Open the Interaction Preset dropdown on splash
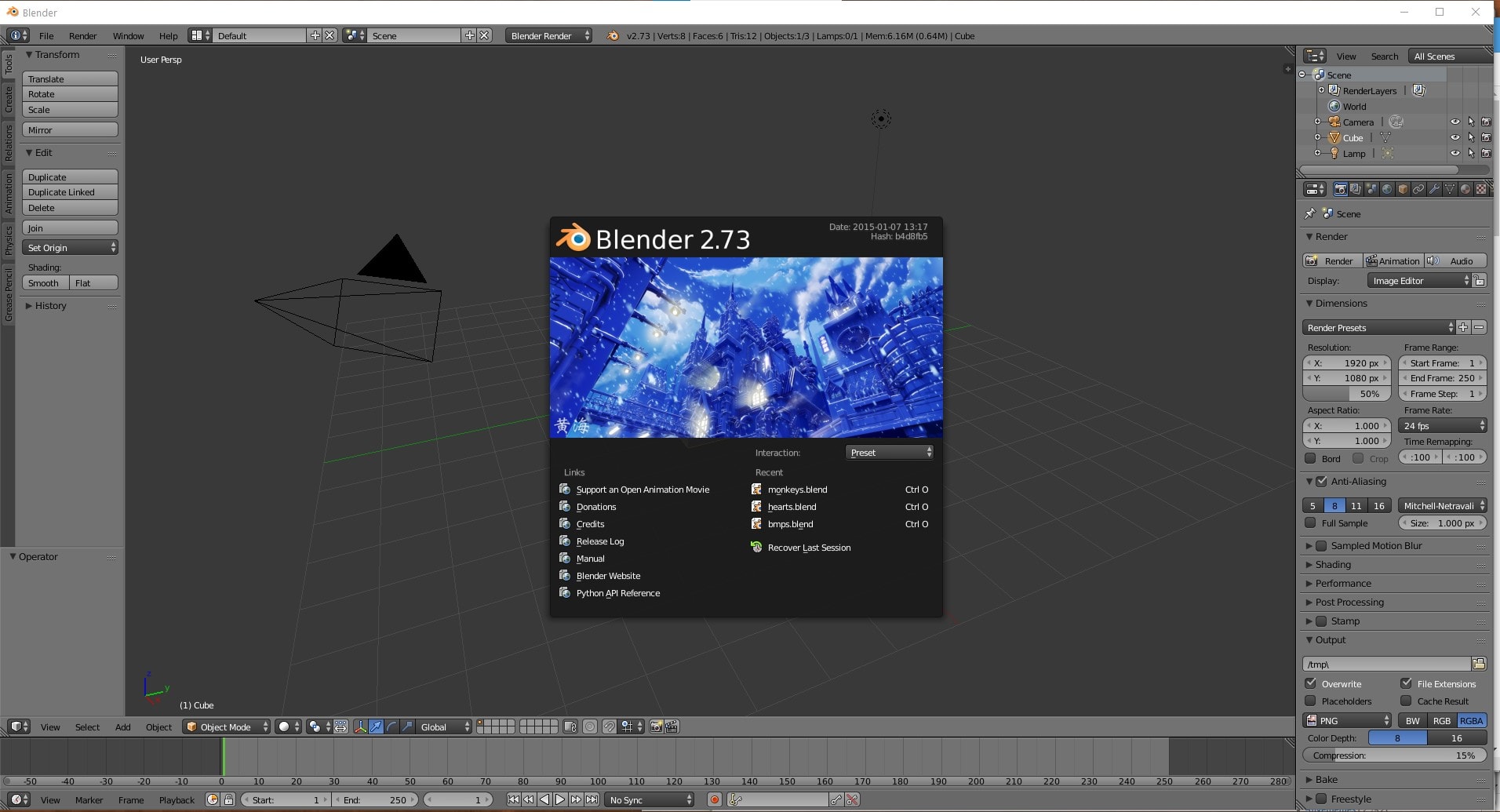Viewport: 1500px width, 812px height. 890,452
